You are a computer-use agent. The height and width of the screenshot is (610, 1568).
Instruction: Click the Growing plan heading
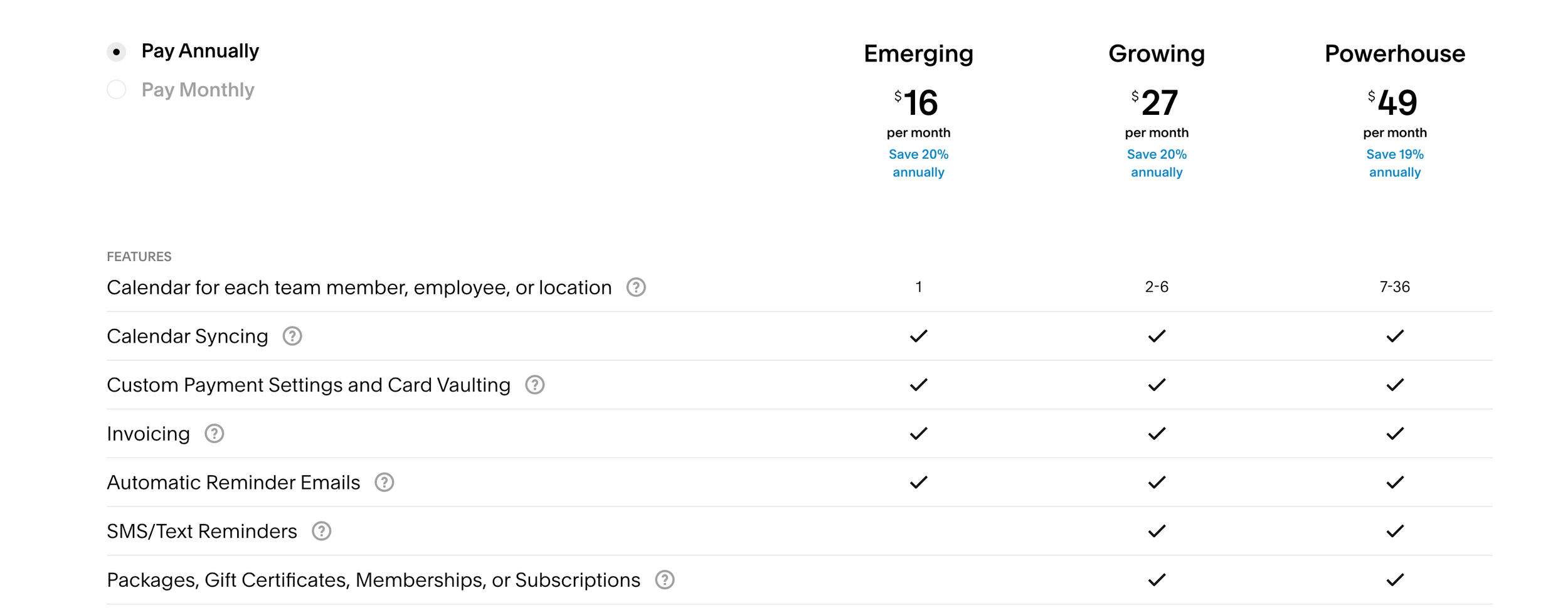tap(1157, 54)
